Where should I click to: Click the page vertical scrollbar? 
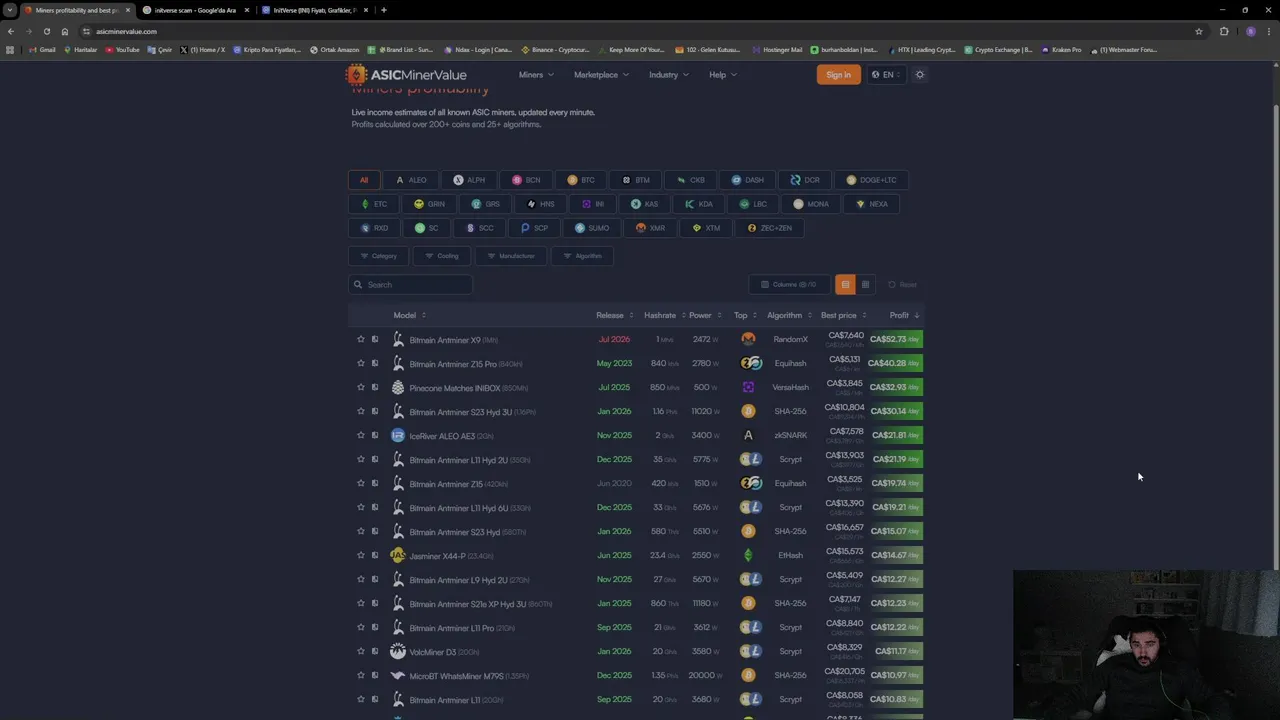[x=1275, y=335]
